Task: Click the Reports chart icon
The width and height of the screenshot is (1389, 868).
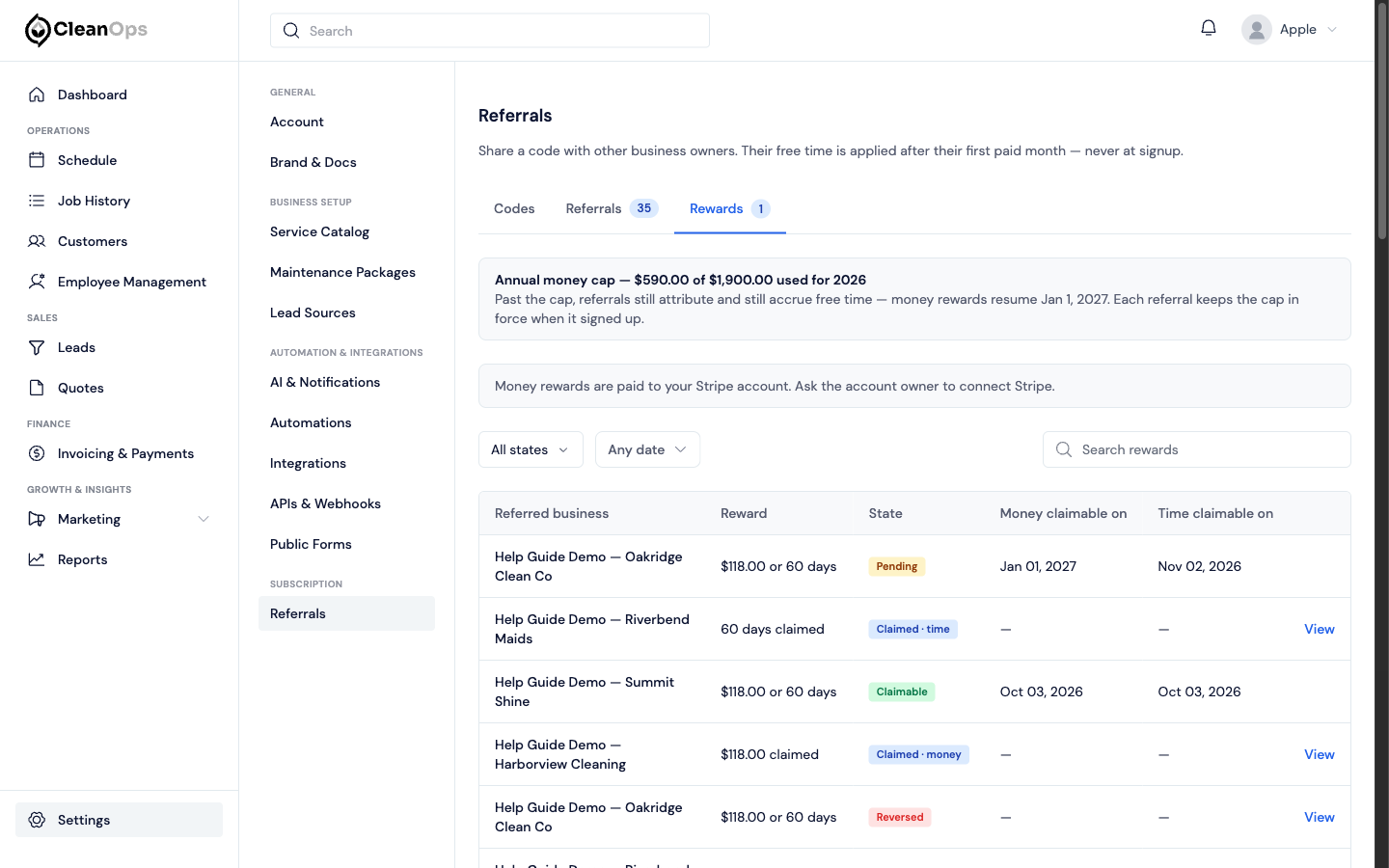Action: (x=37, y=559)
